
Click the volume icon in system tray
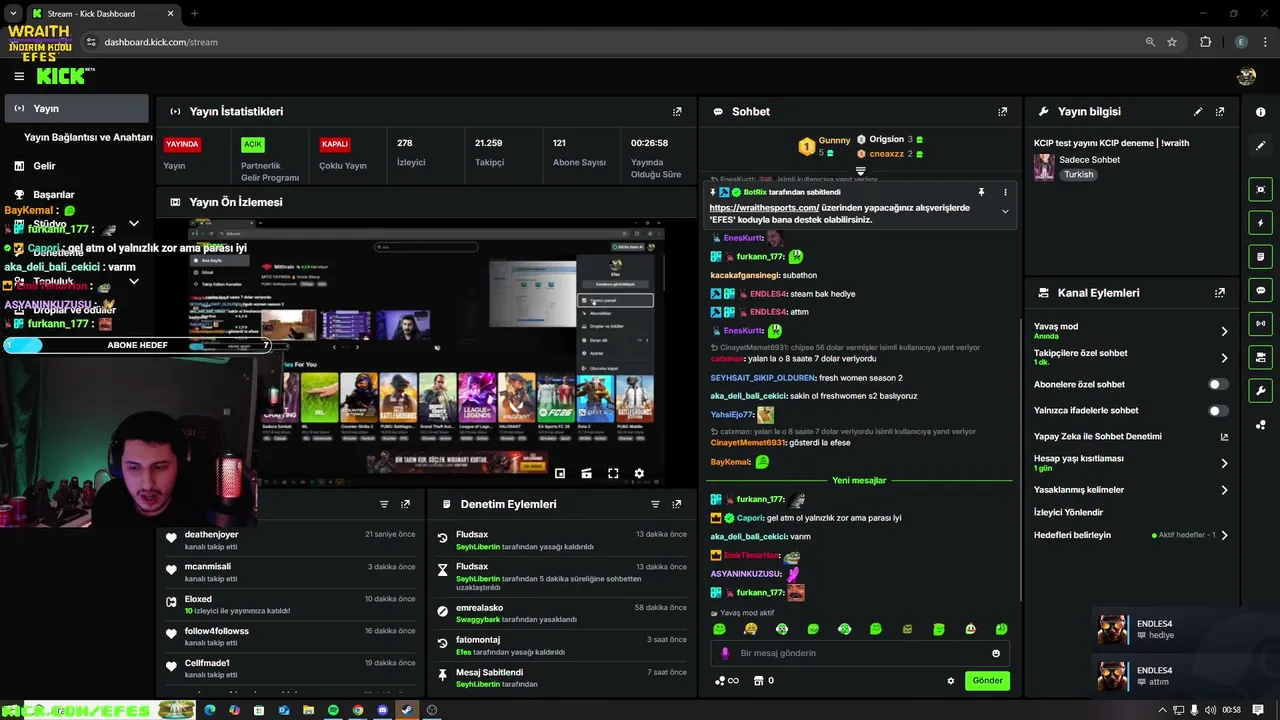point(1209,710)
